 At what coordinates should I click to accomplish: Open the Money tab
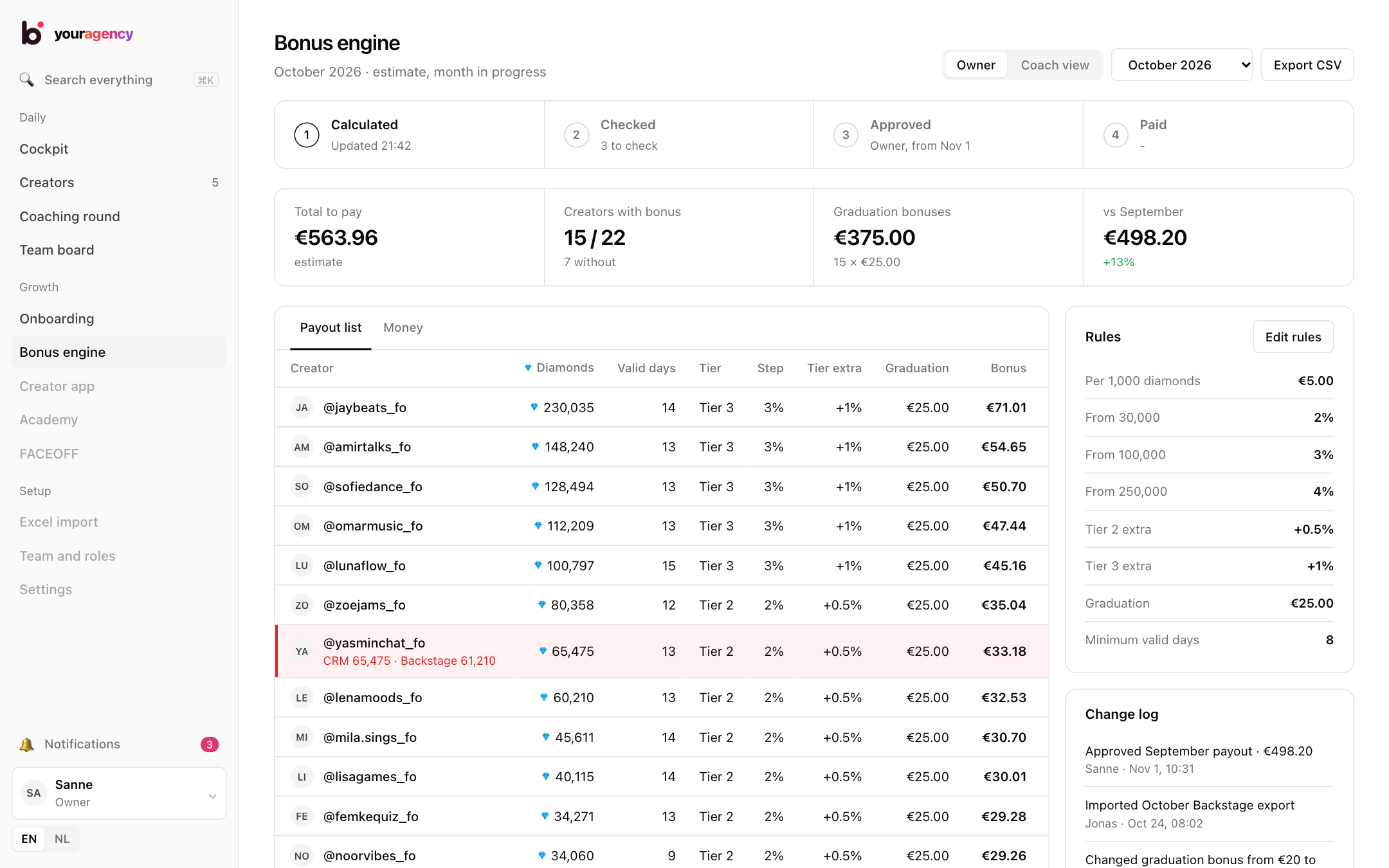click(x=403, y=328)
